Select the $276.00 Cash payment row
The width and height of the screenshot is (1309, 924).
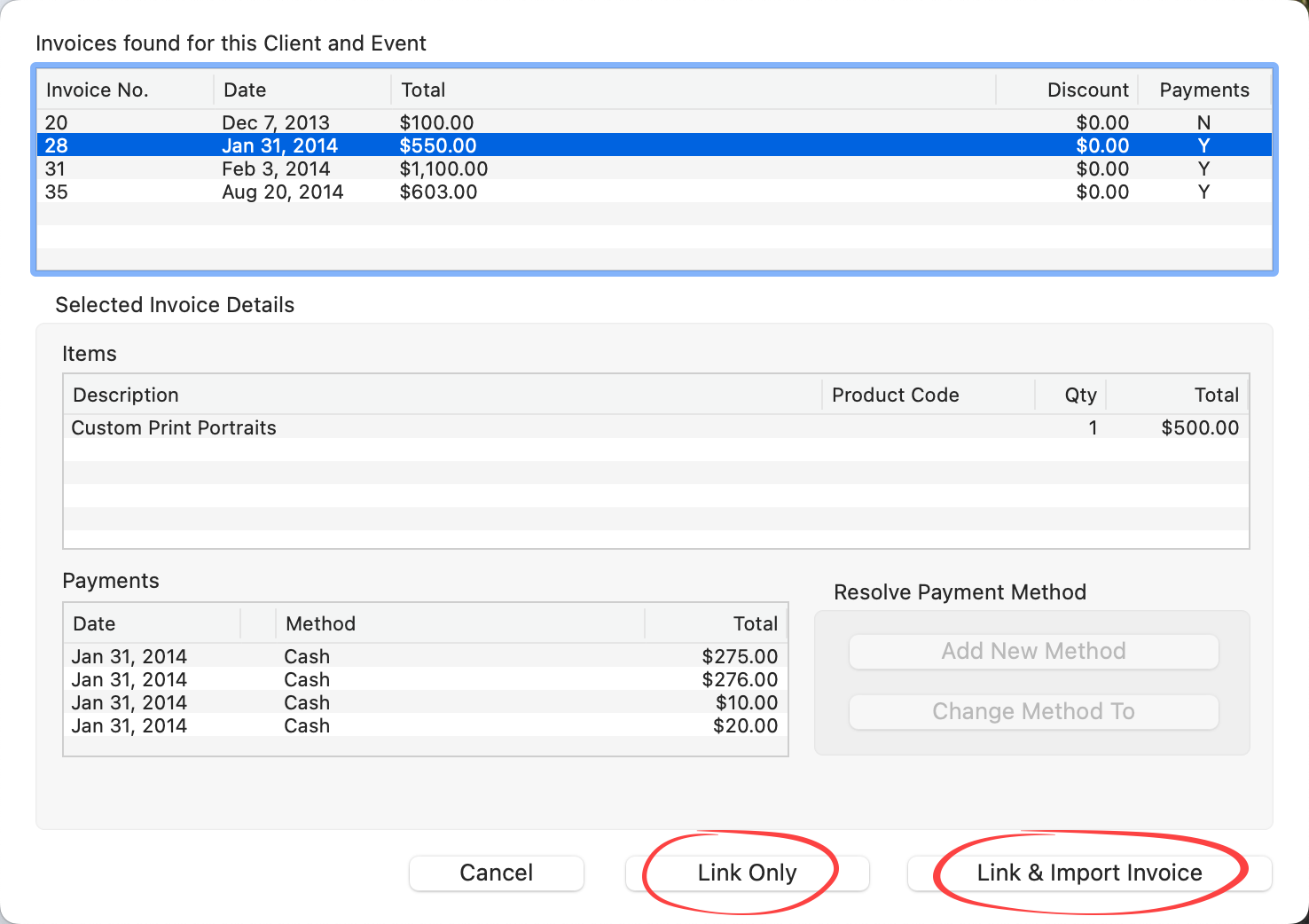pos(425,679)
